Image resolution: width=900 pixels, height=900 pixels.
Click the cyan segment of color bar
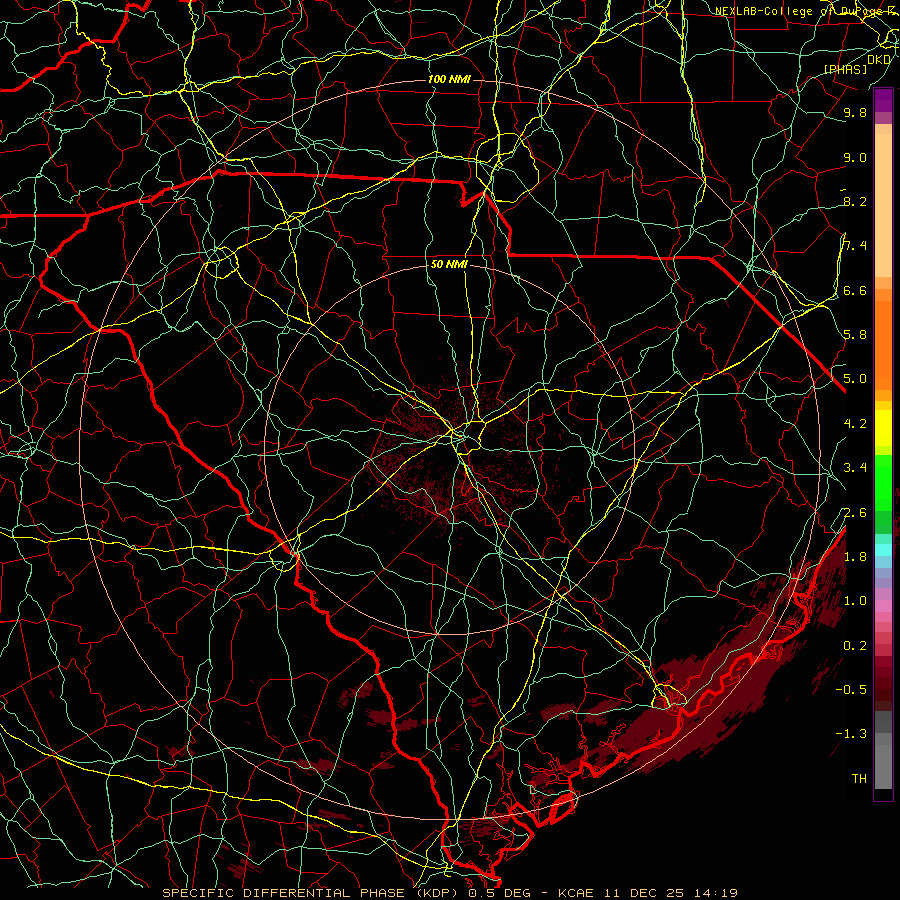[883, 550]
